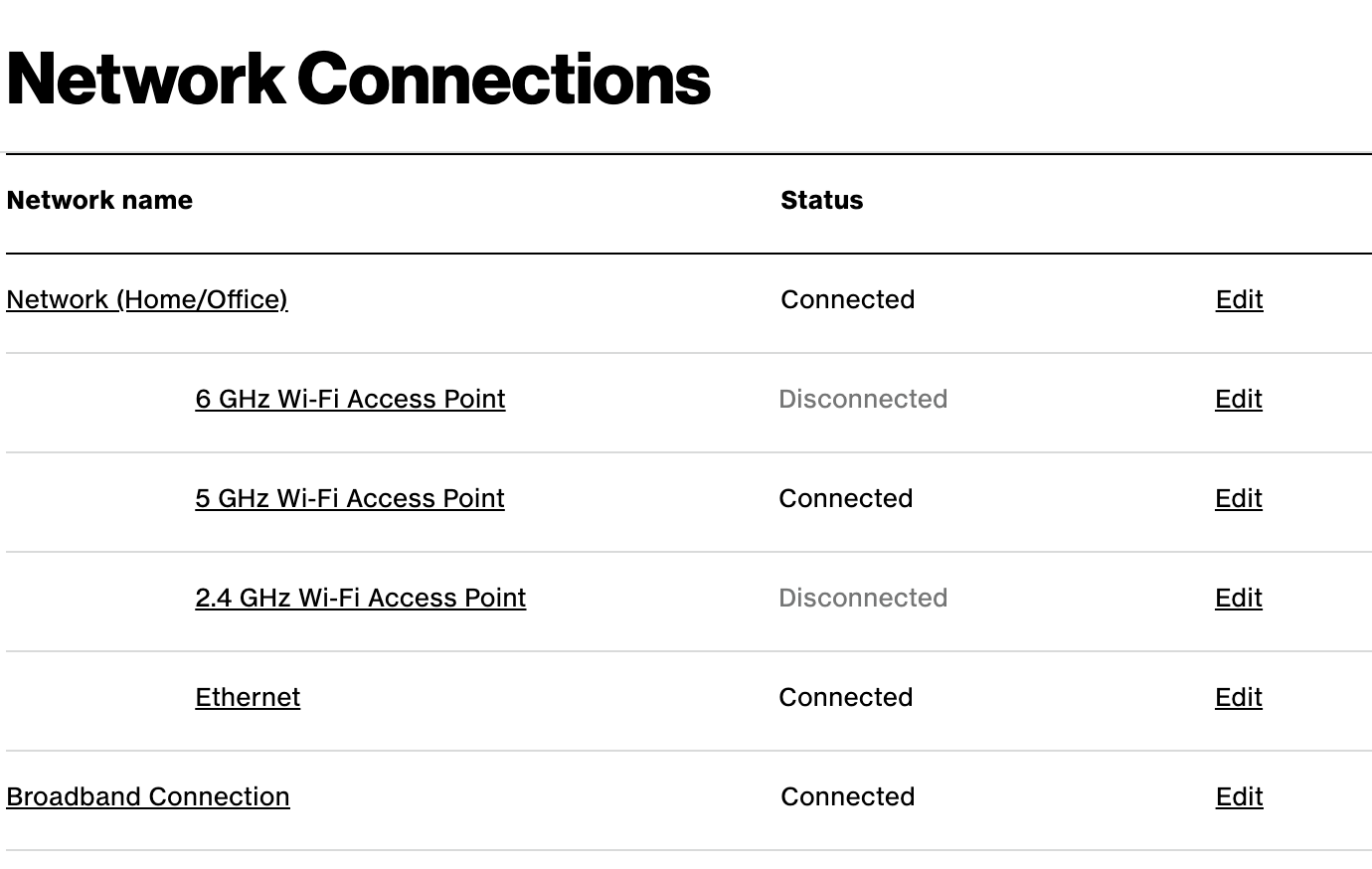Edit the 2.4 GHz Wi-Fi Access Point
Viewport: 1372px width, 869px height.
pos(1239,598)
